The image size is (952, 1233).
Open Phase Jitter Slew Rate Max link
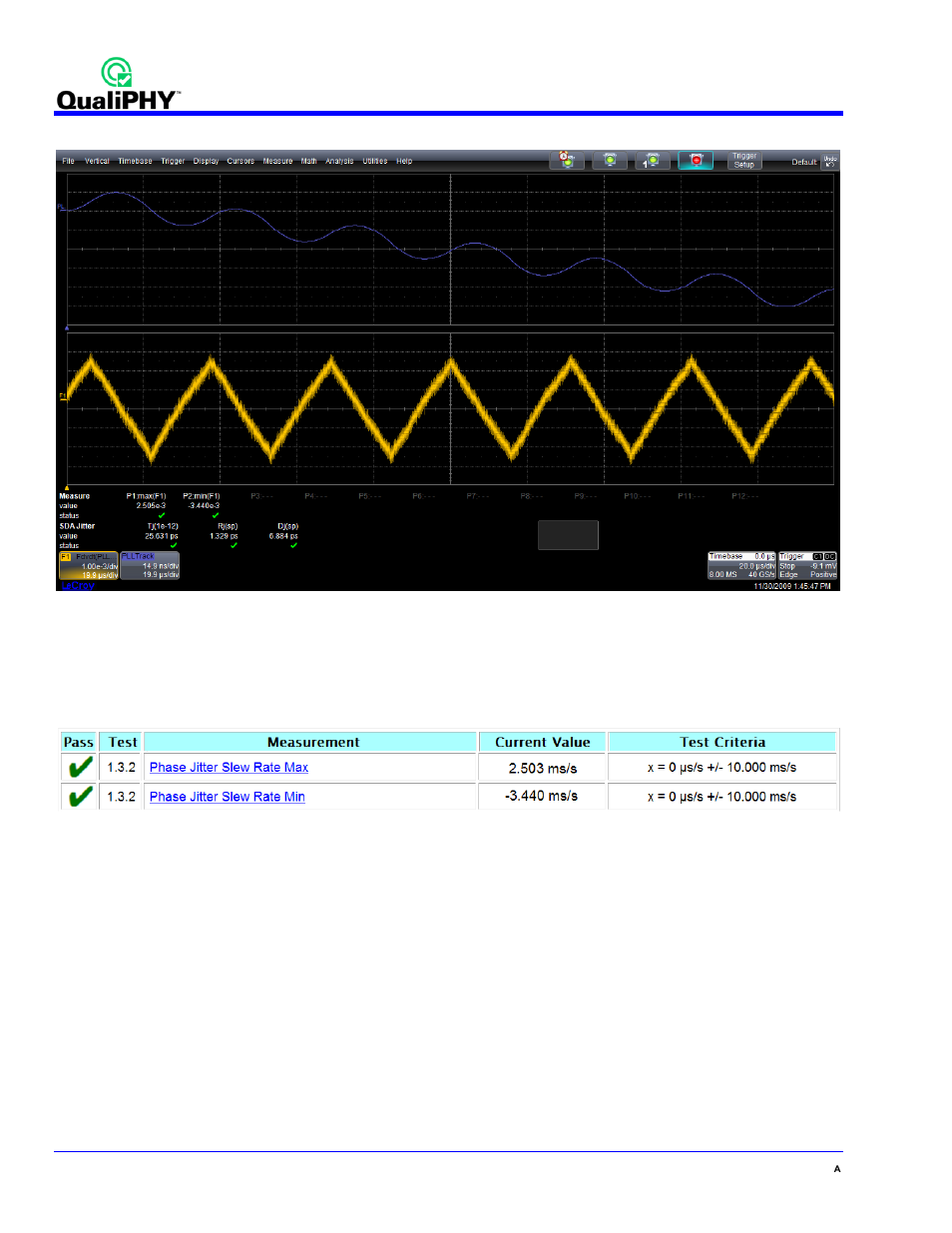(x=229, y=767)
